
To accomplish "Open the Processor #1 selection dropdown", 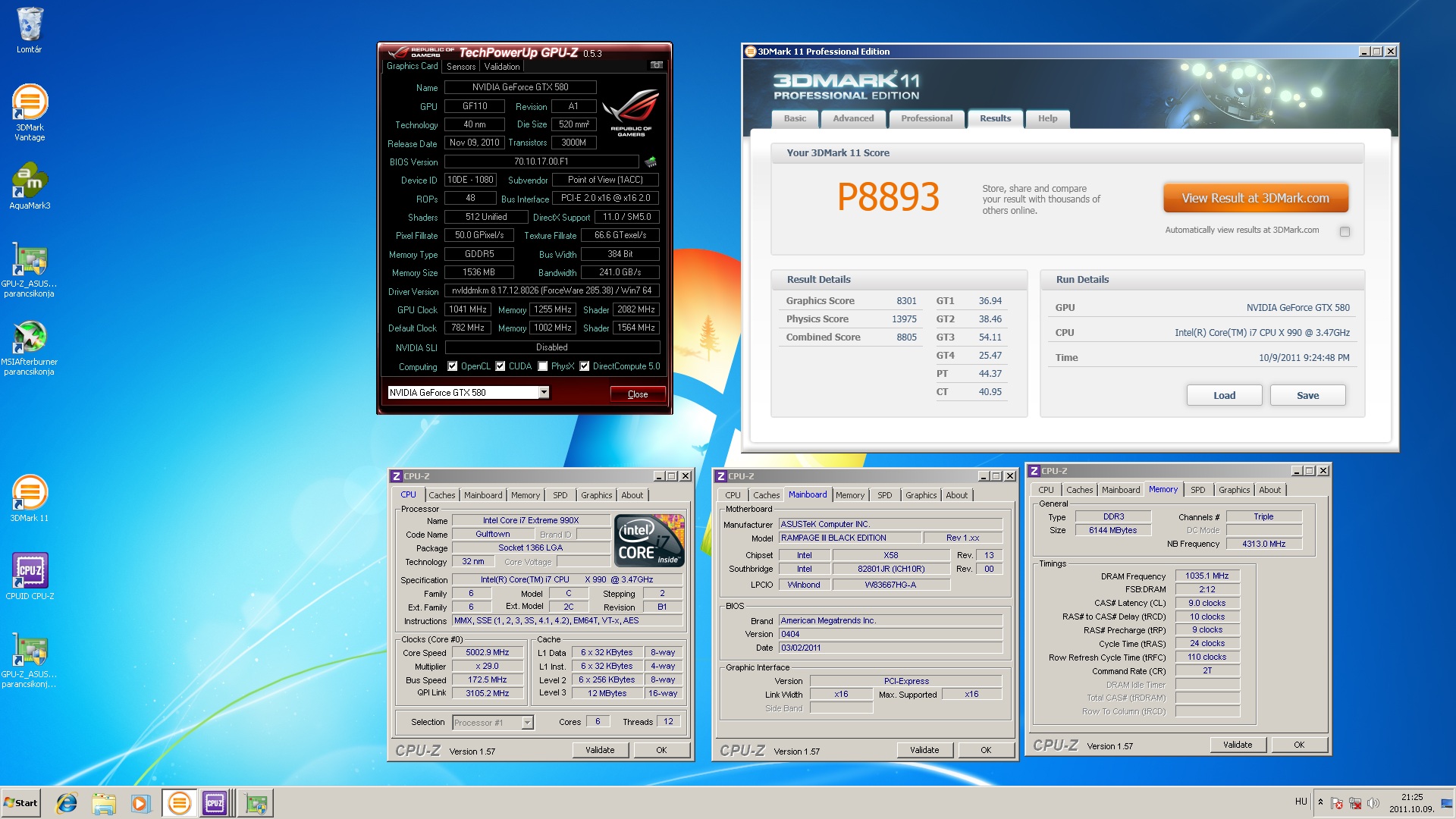I will [527, 723].
